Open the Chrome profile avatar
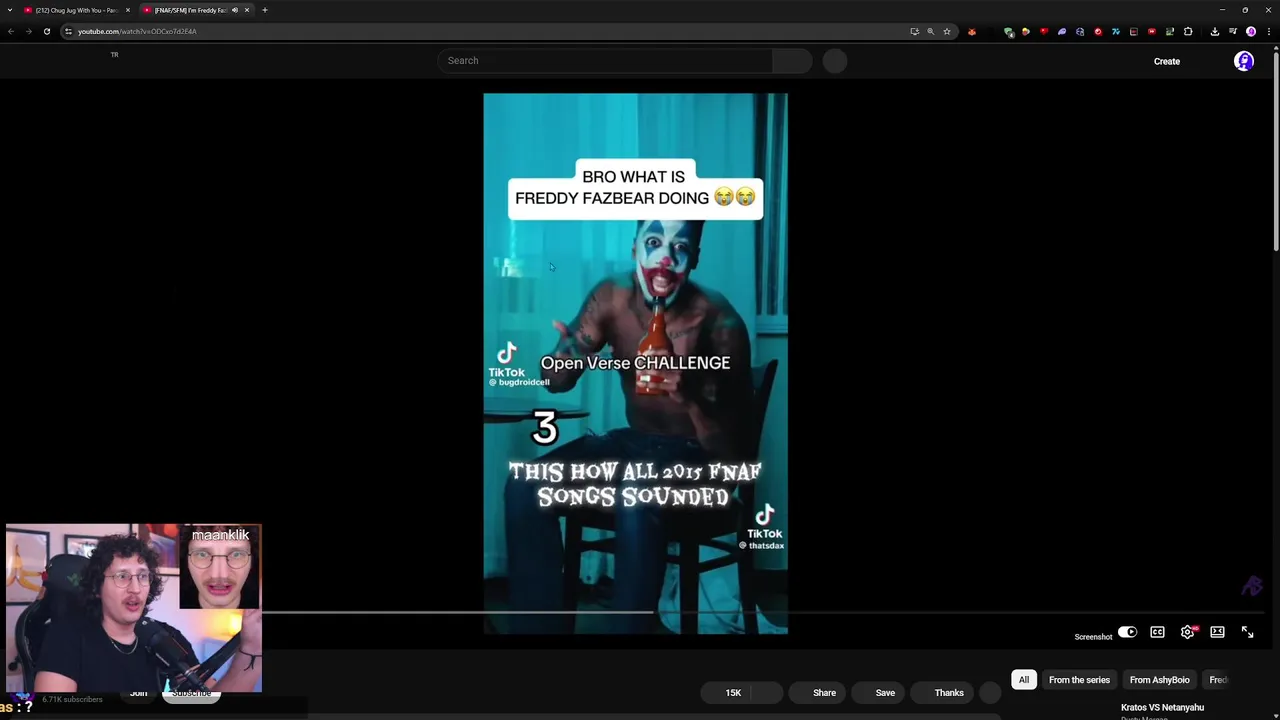 click(1251, 32)
